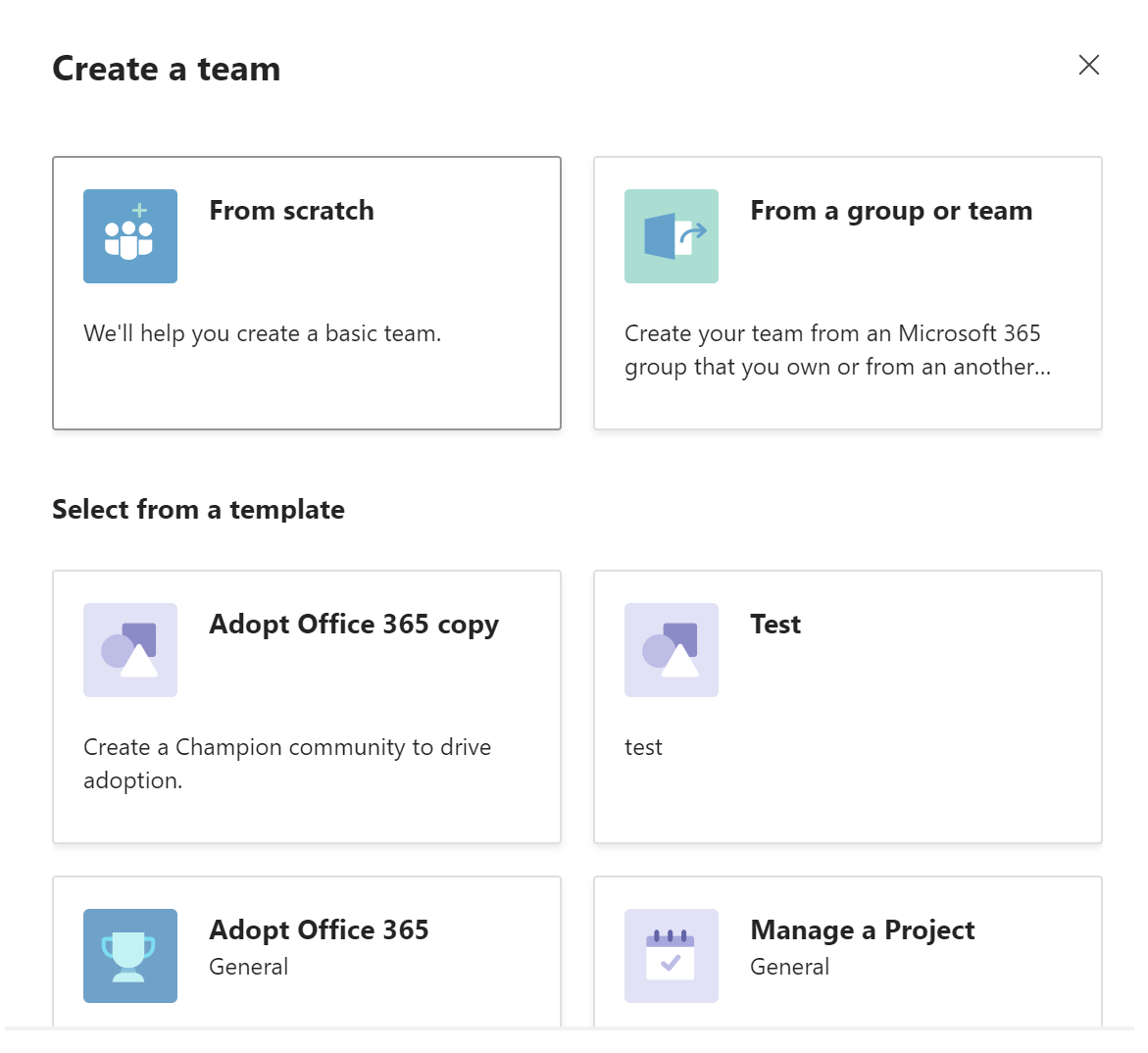The width and height of the screenshot is (1148, 1053).
Task: Pick the Adopt Office 365 copy template title
Action: click(x=354, y=626)
